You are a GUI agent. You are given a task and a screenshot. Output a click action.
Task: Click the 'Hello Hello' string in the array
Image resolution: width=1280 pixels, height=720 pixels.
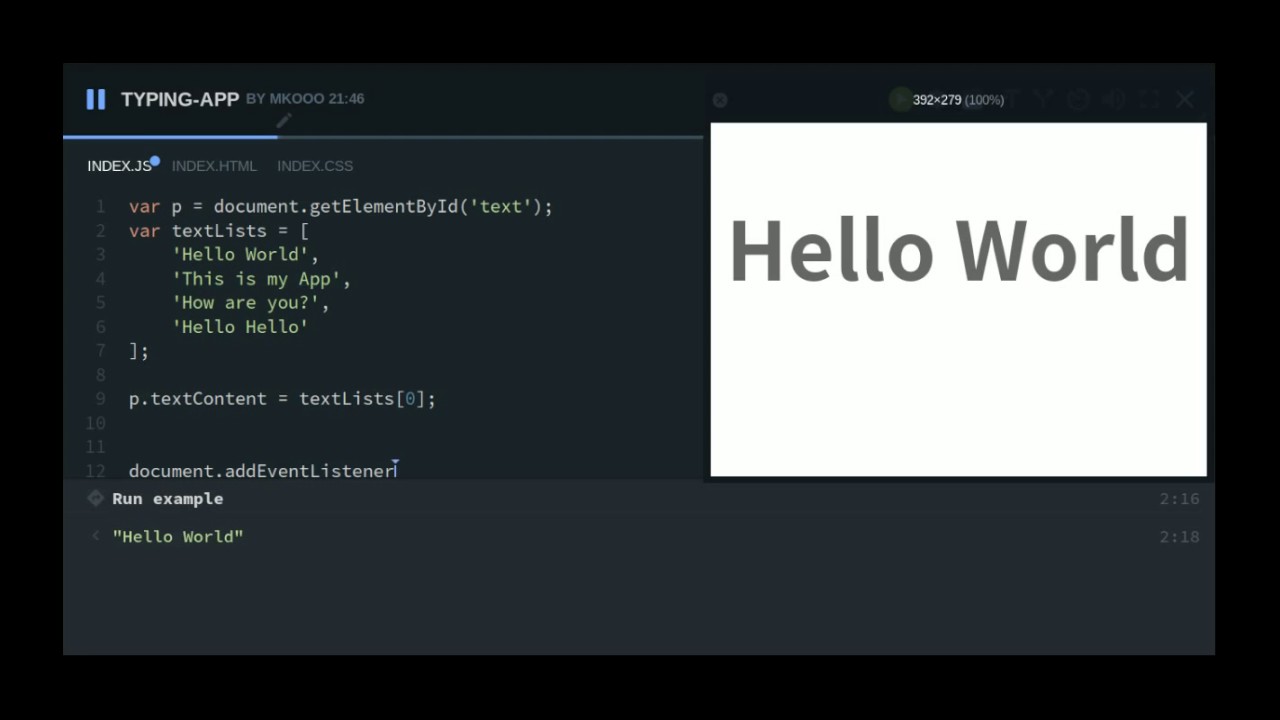pyautogui.click(x=240, y=327)
